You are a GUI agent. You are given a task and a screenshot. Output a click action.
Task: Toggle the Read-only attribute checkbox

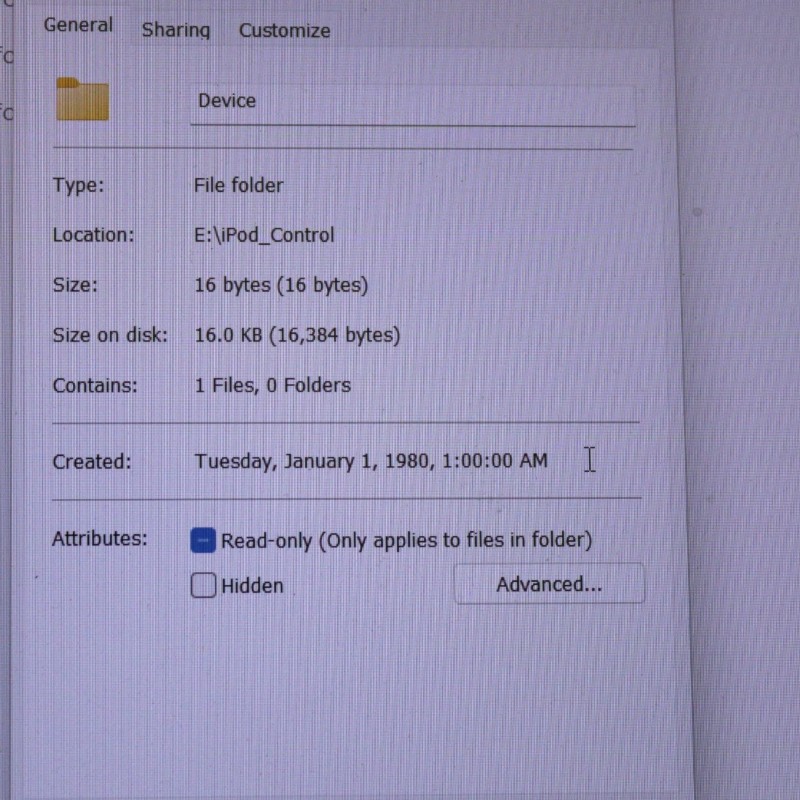tap(203, 541)
